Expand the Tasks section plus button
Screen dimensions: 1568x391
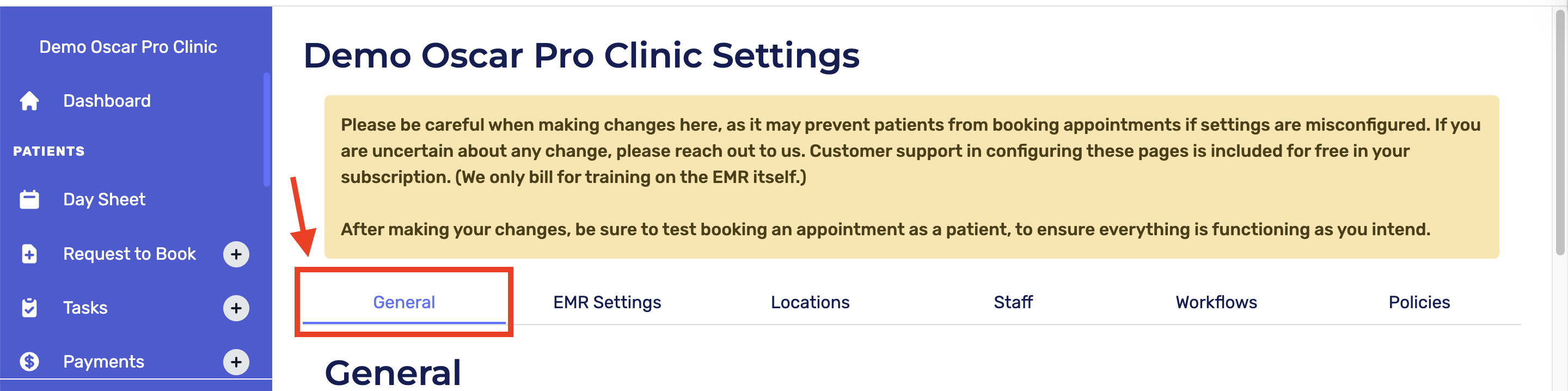point(236,308)
